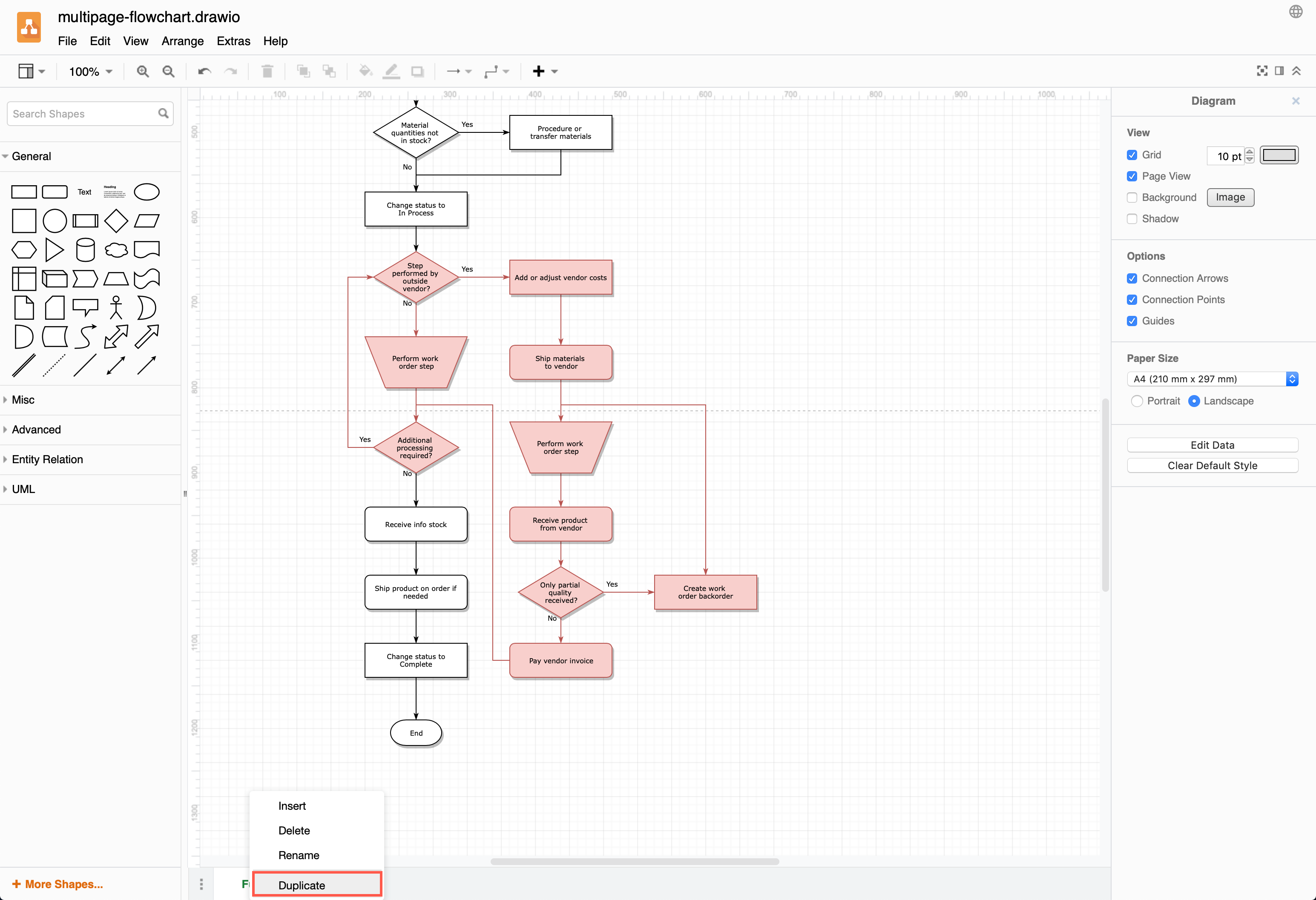Viewport: 1316px width, 900px height.
Task: Enable the Shadow checkbox in Diagram panel
Action: [1132, 219]
